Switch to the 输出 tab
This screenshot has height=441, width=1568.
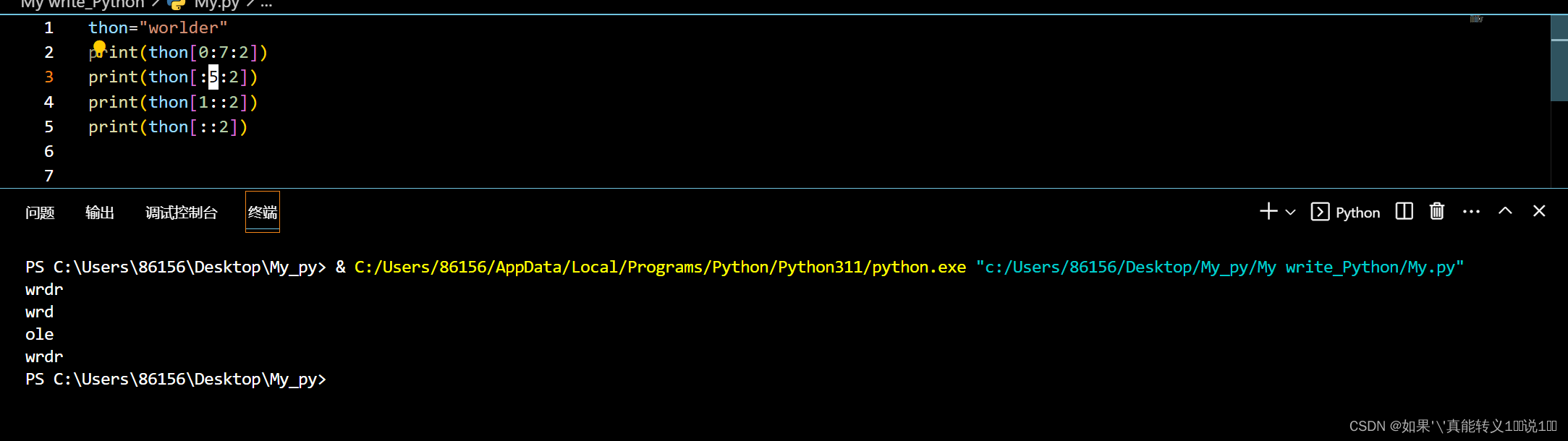100,213
